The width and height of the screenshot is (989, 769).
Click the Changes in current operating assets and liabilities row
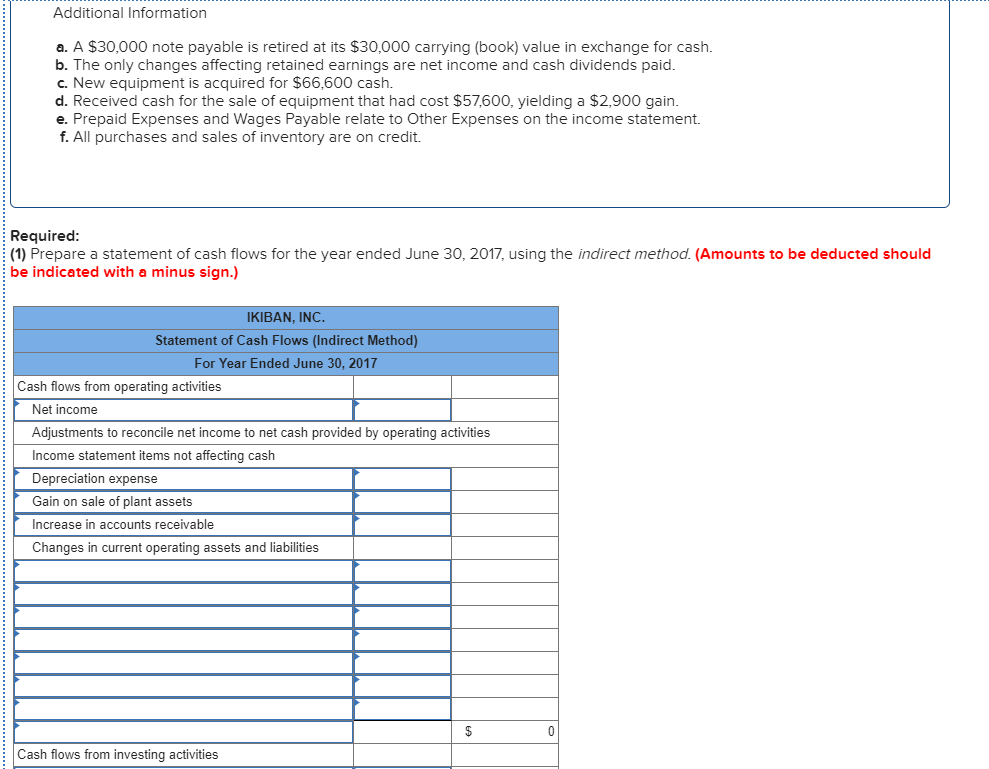pyautogui.click(x=286, y=548)
